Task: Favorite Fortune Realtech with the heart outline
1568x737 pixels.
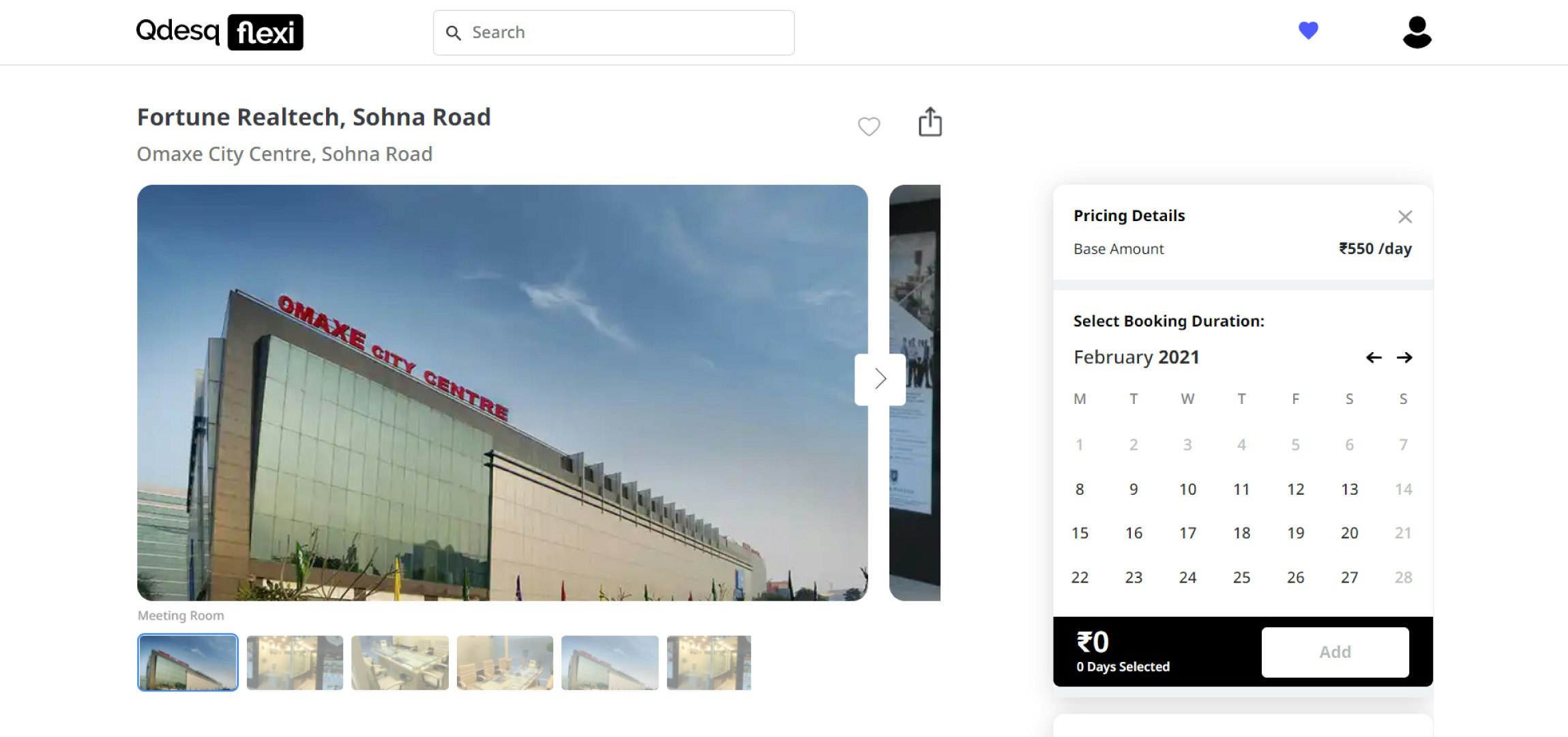Action: (868, 126)
